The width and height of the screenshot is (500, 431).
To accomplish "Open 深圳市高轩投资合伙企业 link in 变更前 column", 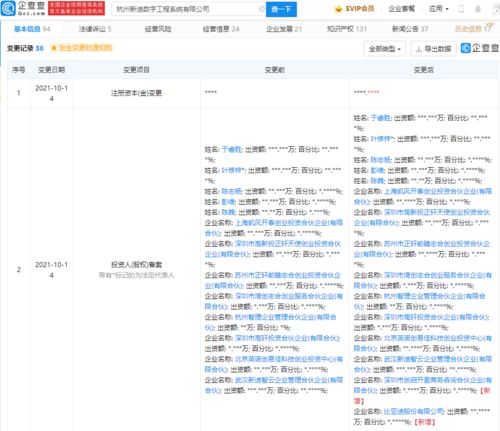I will 287,338.
